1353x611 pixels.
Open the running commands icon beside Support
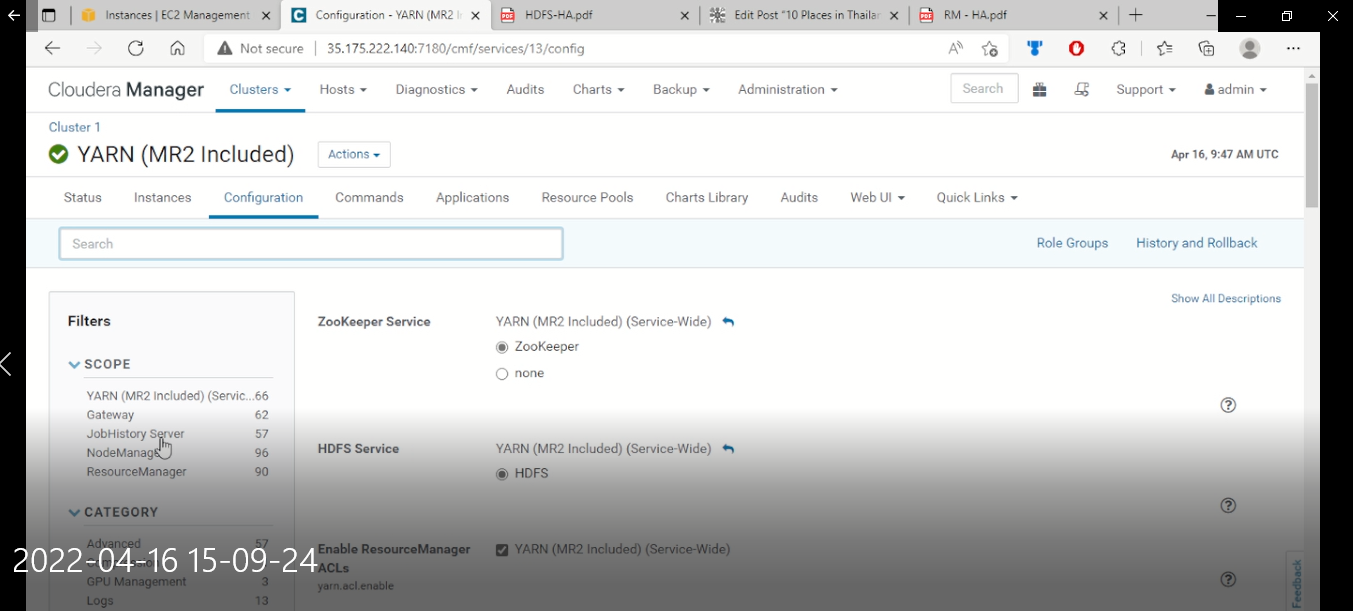click(x=1081, y=89)
